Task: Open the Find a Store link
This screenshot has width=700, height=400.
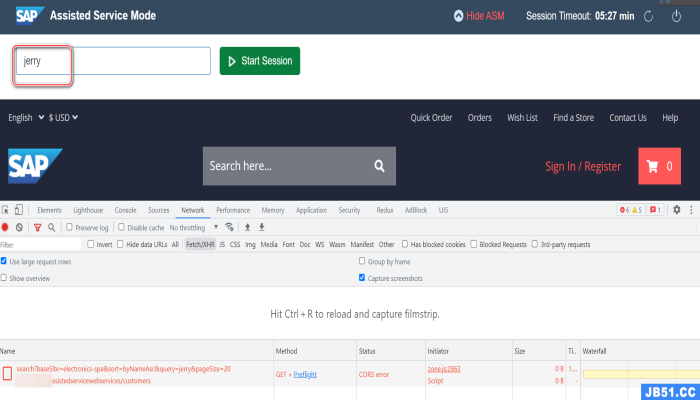Action: [x=574, y=118]
